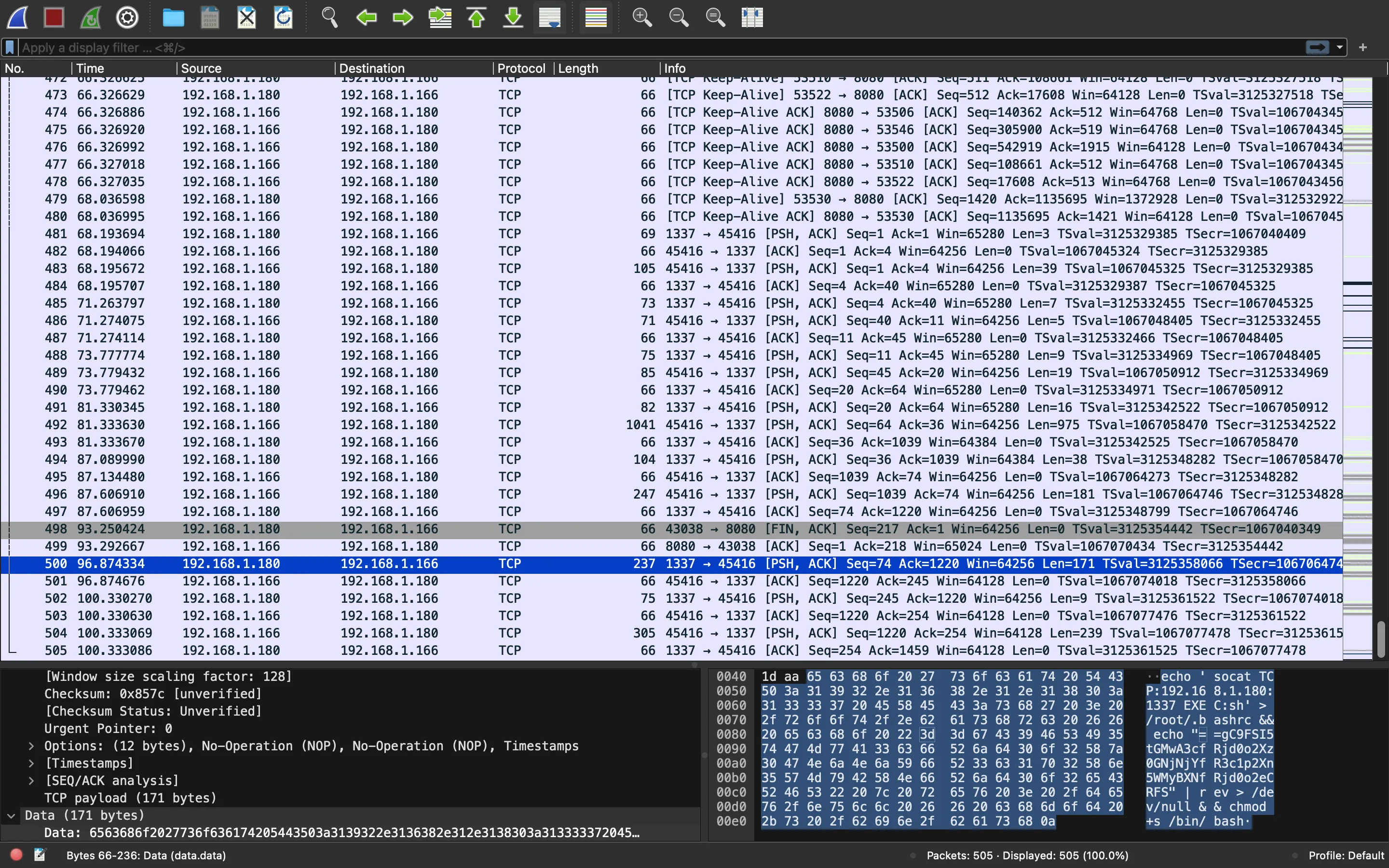Viewport: 1389px width, 868px height.
Task: Jump to the first packet icon
Action: point(477,17)
